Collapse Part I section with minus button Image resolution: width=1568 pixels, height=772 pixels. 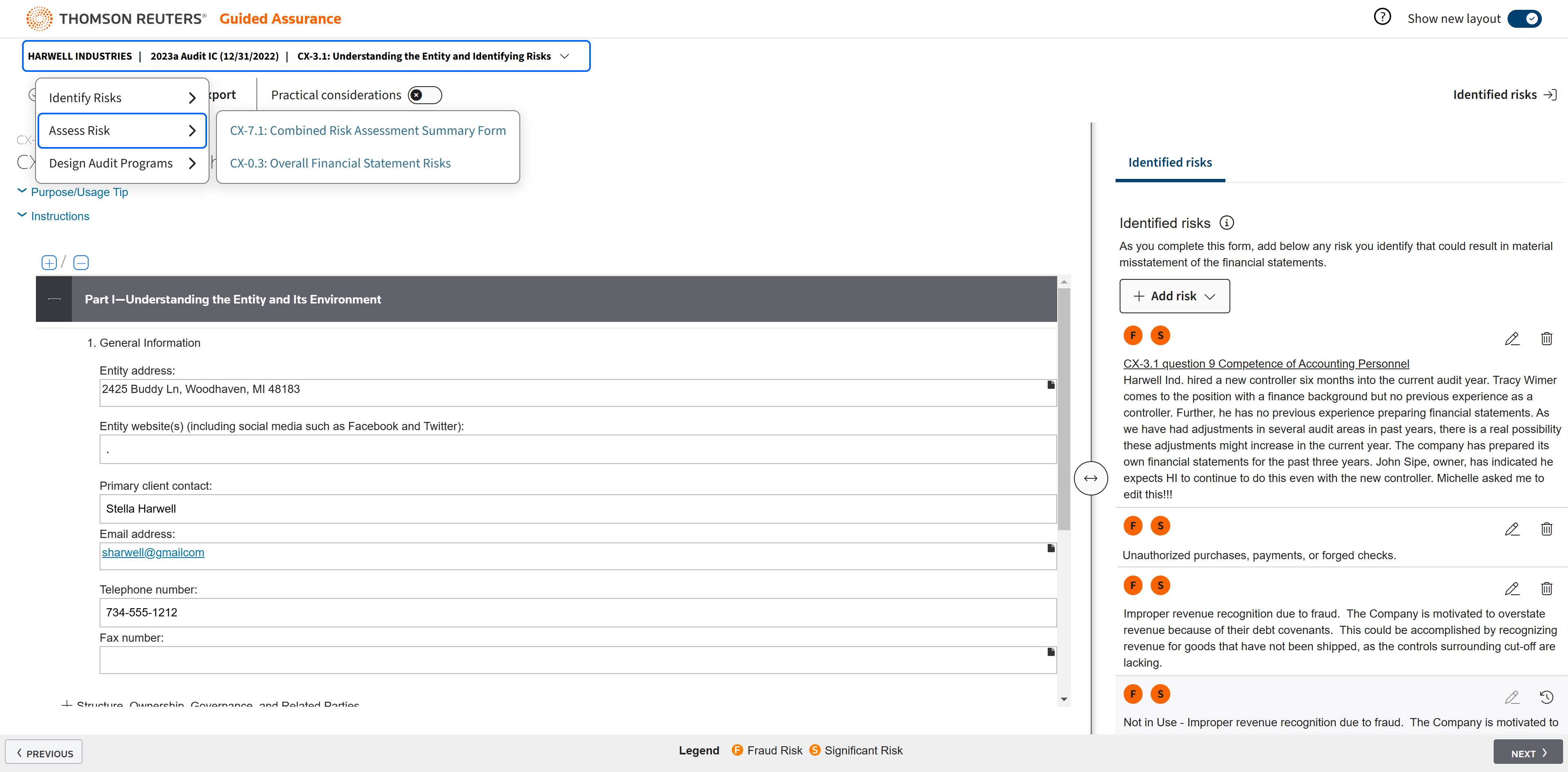click(54, 299)
